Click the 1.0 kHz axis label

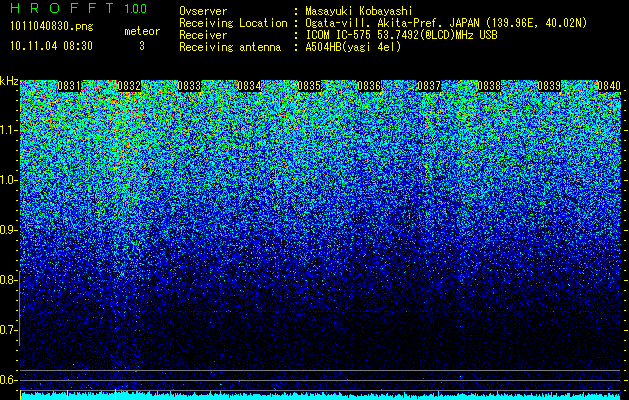(x=9, y=180)
